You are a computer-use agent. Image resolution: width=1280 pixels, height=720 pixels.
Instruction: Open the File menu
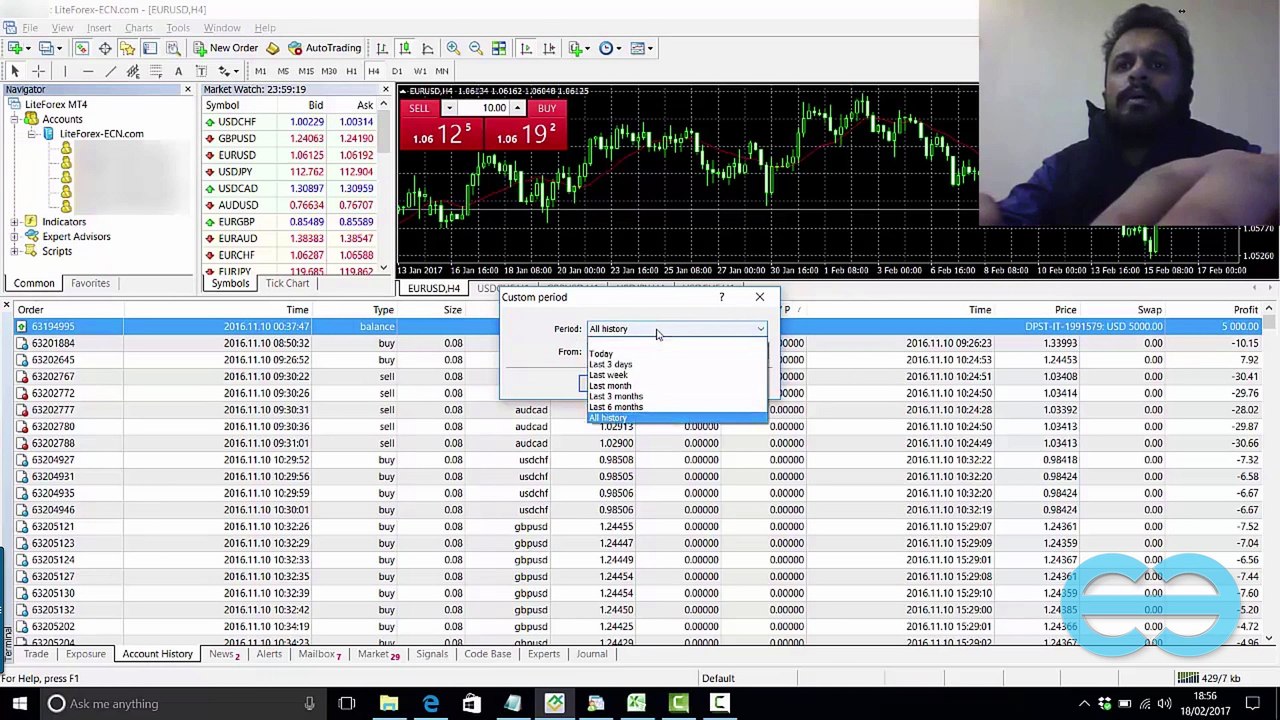(30, 27)
